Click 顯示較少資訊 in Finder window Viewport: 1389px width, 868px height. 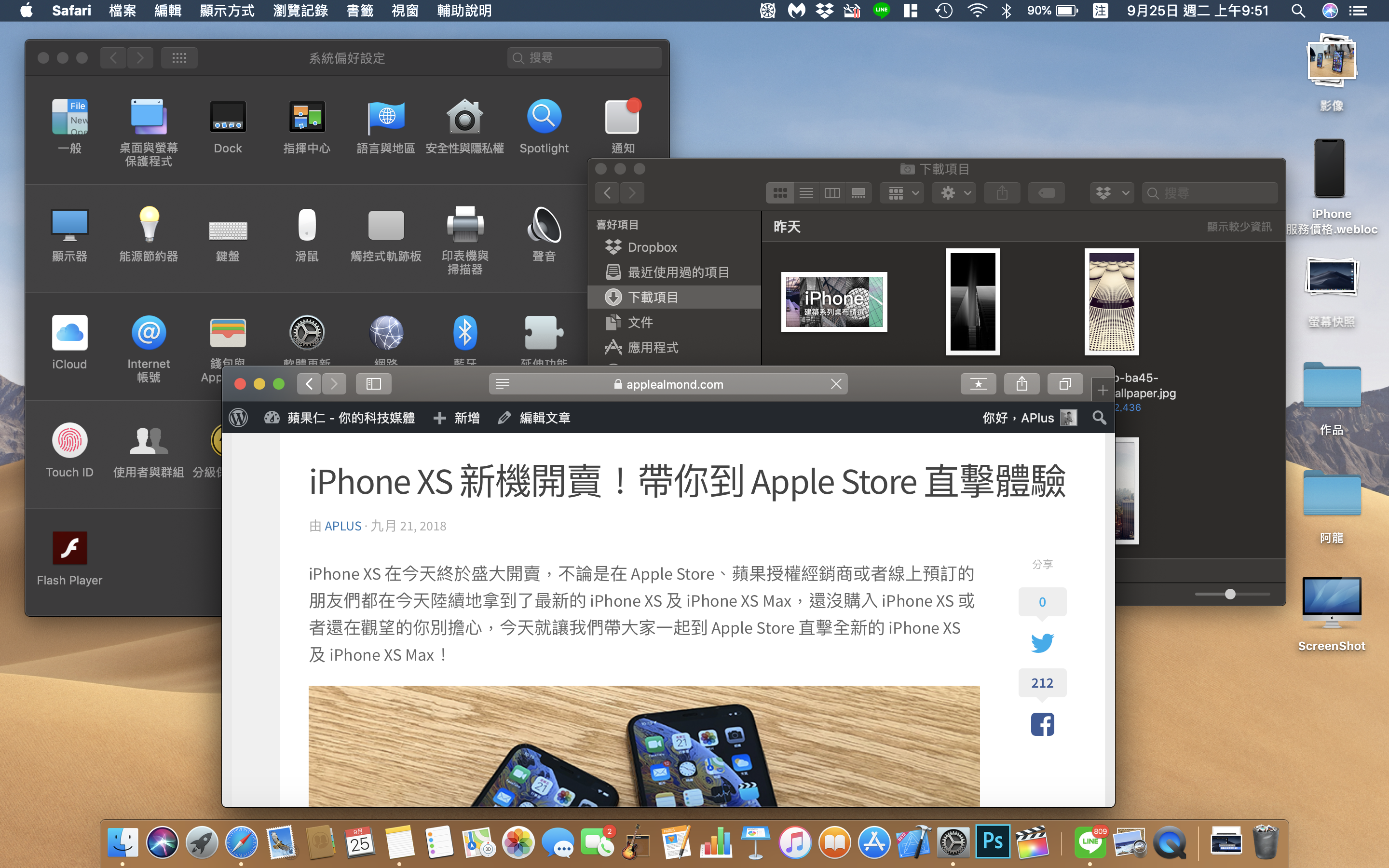[1239, 227]
